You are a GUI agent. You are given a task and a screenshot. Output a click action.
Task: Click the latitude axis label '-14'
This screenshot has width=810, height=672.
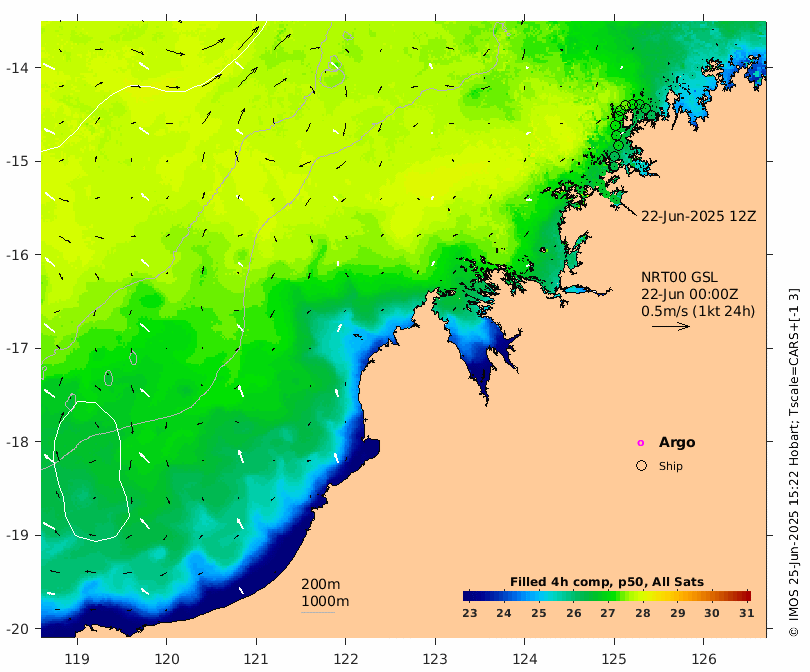(x=17, y=68)
